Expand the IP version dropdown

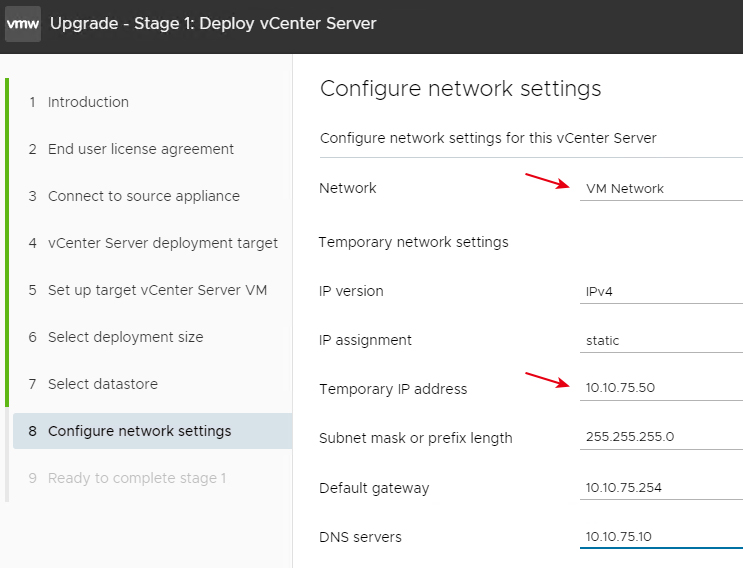(x=661, y=291)
